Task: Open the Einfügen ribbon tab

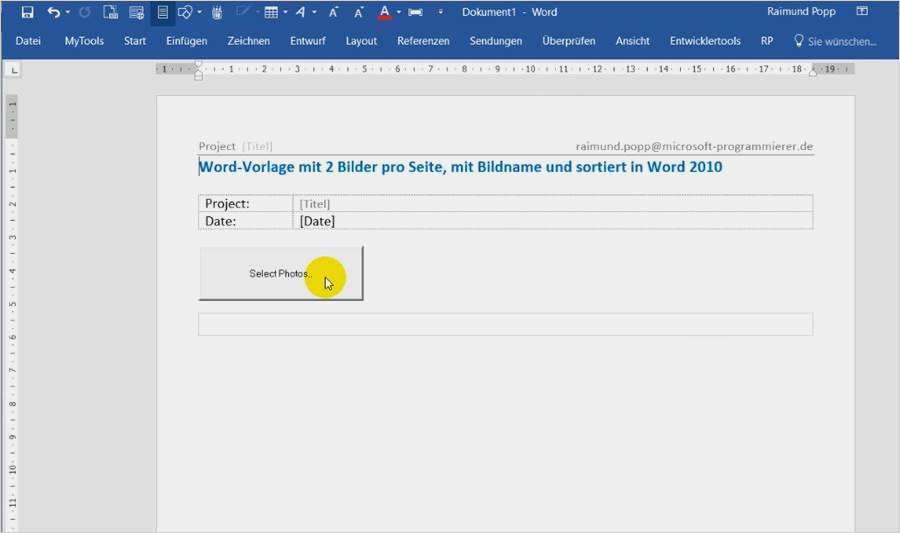Action: click(187, 41)
